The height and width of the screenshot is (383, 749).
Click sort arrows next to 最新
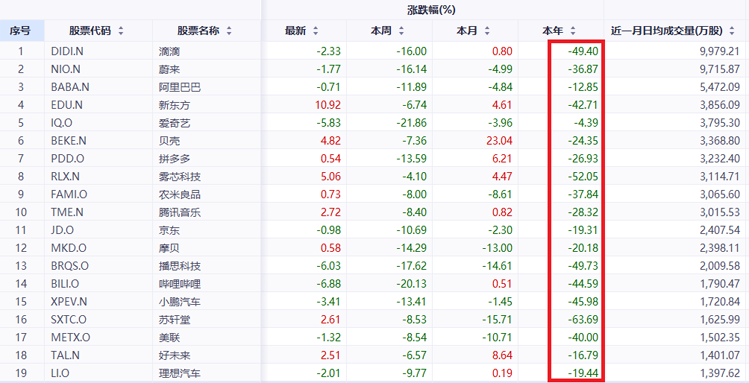click(x=315, y=31)
